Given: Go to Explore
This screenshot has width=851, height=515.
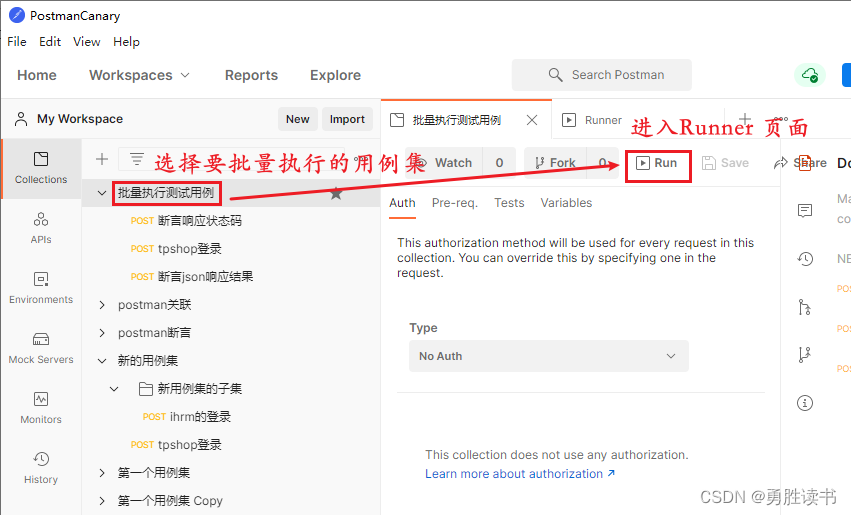Looking at the screenshot, I should pyautogui.click(x=335, y=75).
